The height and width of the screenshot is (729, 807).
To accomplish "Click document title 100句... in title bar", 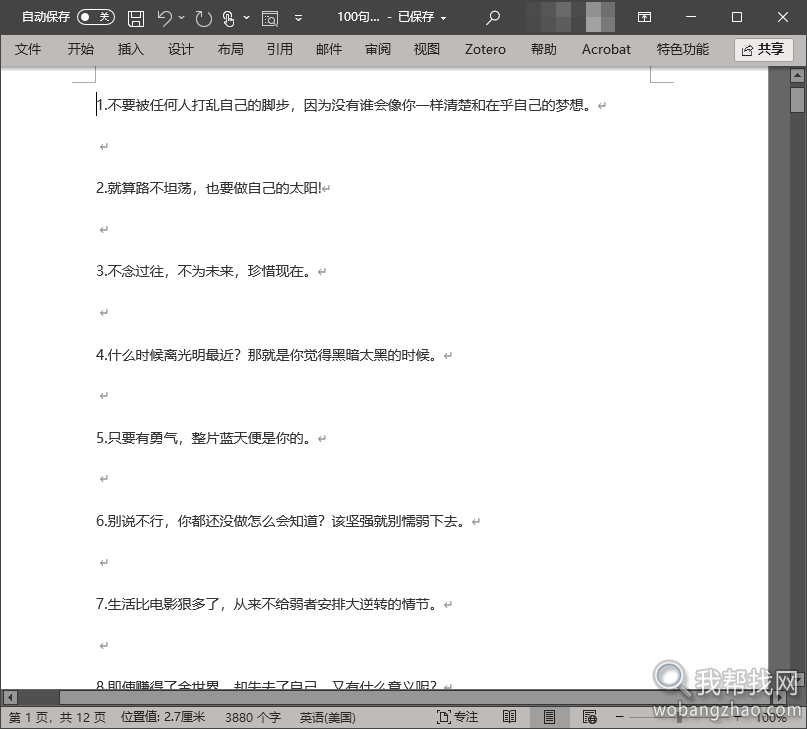I will (359, 17).
